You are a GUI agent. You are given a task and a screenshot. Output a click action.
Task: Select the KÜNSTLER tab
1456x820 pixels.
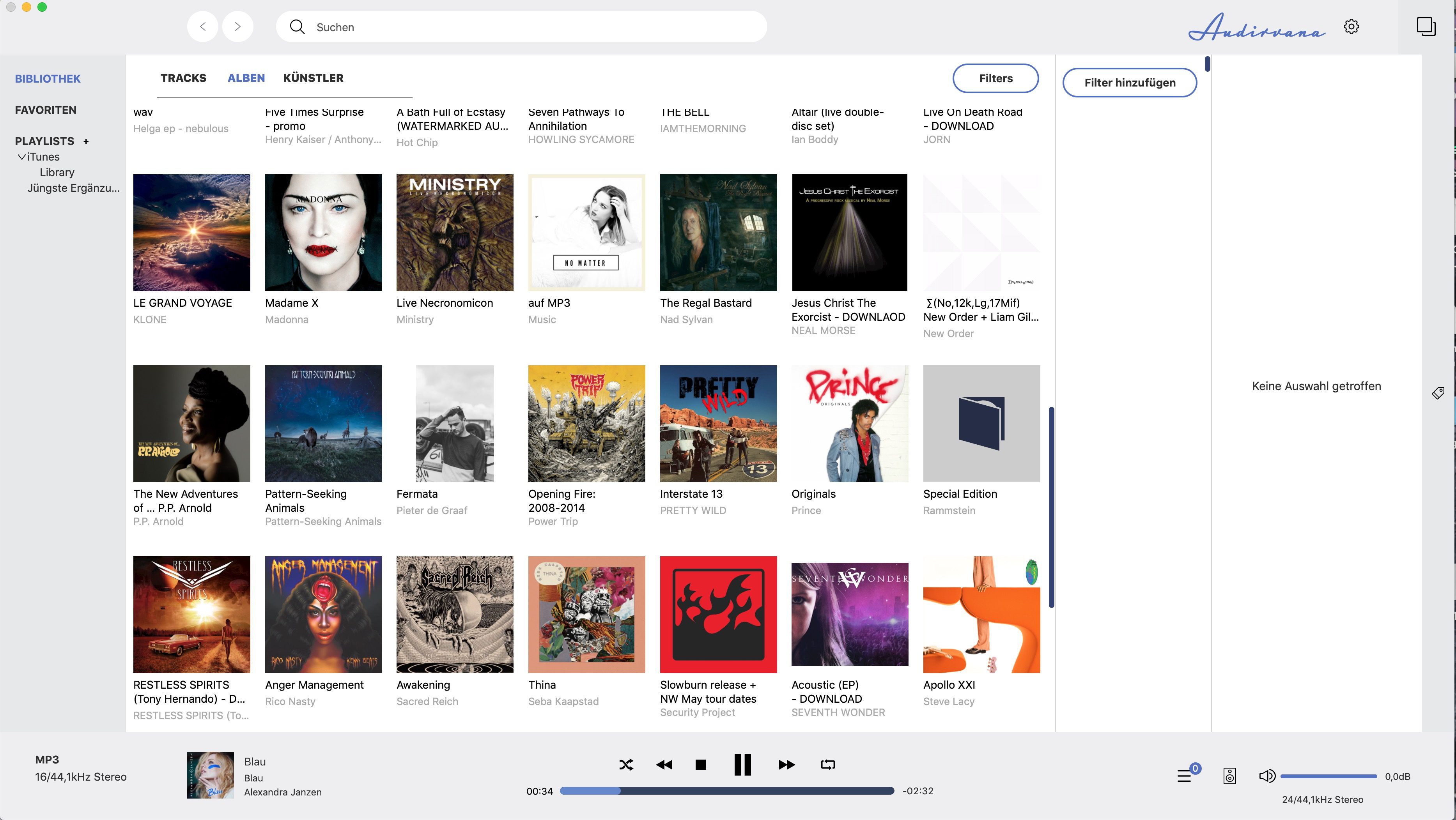click(x=313, y=78)
